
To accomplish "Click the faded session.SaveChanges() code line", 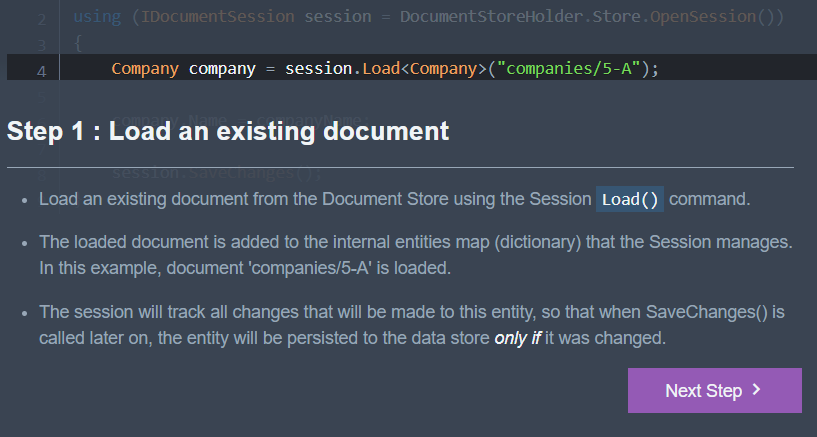I will 217,172.
